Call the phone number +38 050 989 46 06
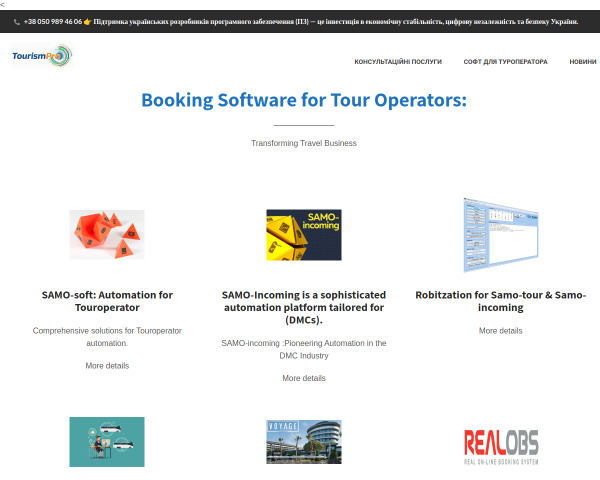Image resolution: width=600 pixels, height=480 pixels. [x=53, y=21]
